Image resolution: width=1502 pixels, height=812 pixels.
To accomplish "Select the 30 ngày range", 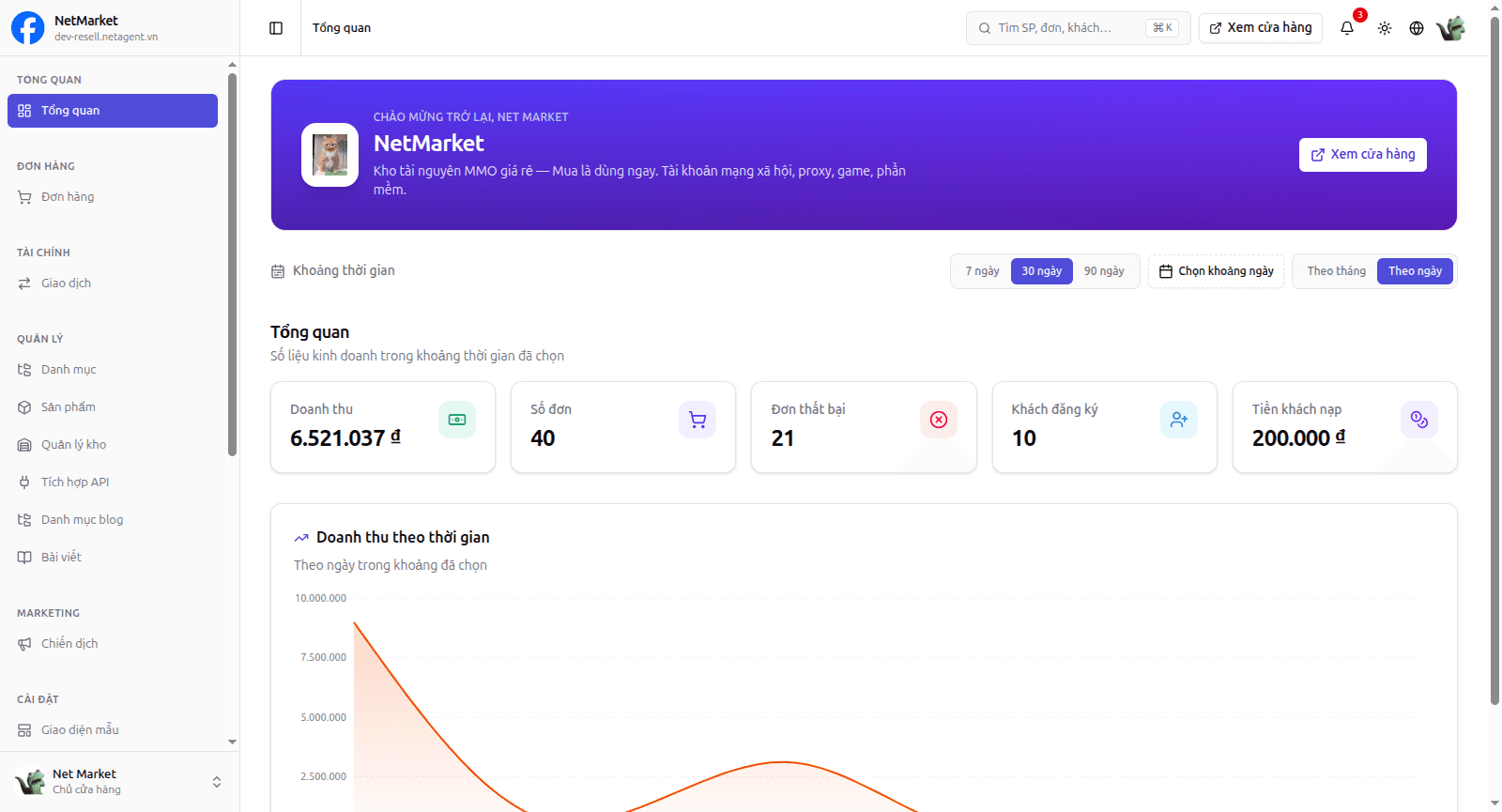I will 1042,271.
